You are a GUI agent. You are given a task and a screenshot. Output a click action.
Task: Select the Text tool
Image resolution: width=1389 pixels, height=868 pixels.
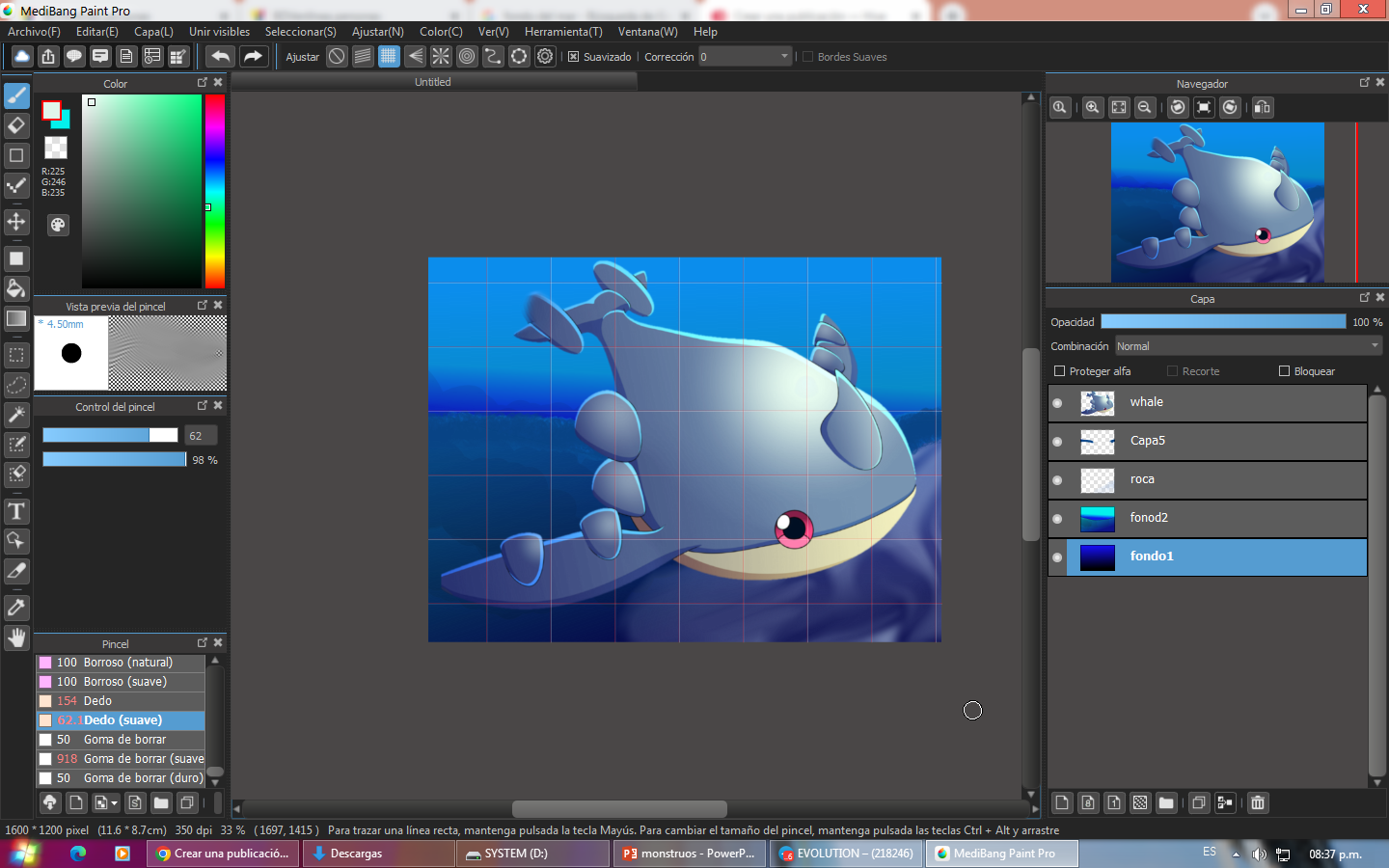16,511
